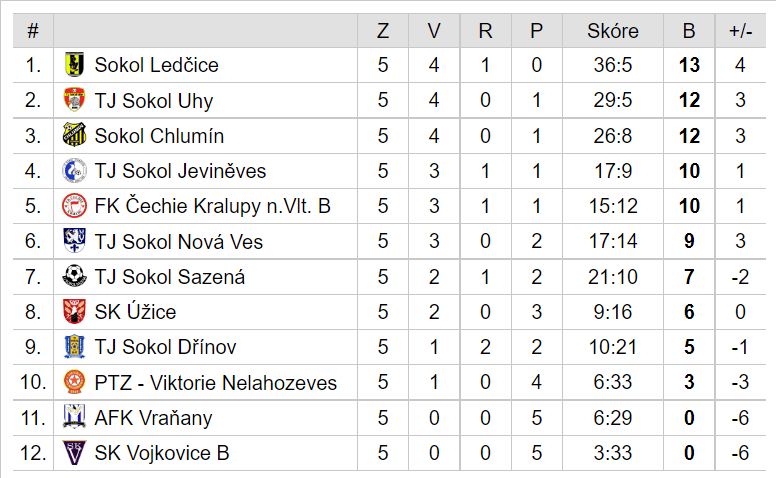
Task: Sort table by the Skóre column header
Action: (x=613, y=31)
